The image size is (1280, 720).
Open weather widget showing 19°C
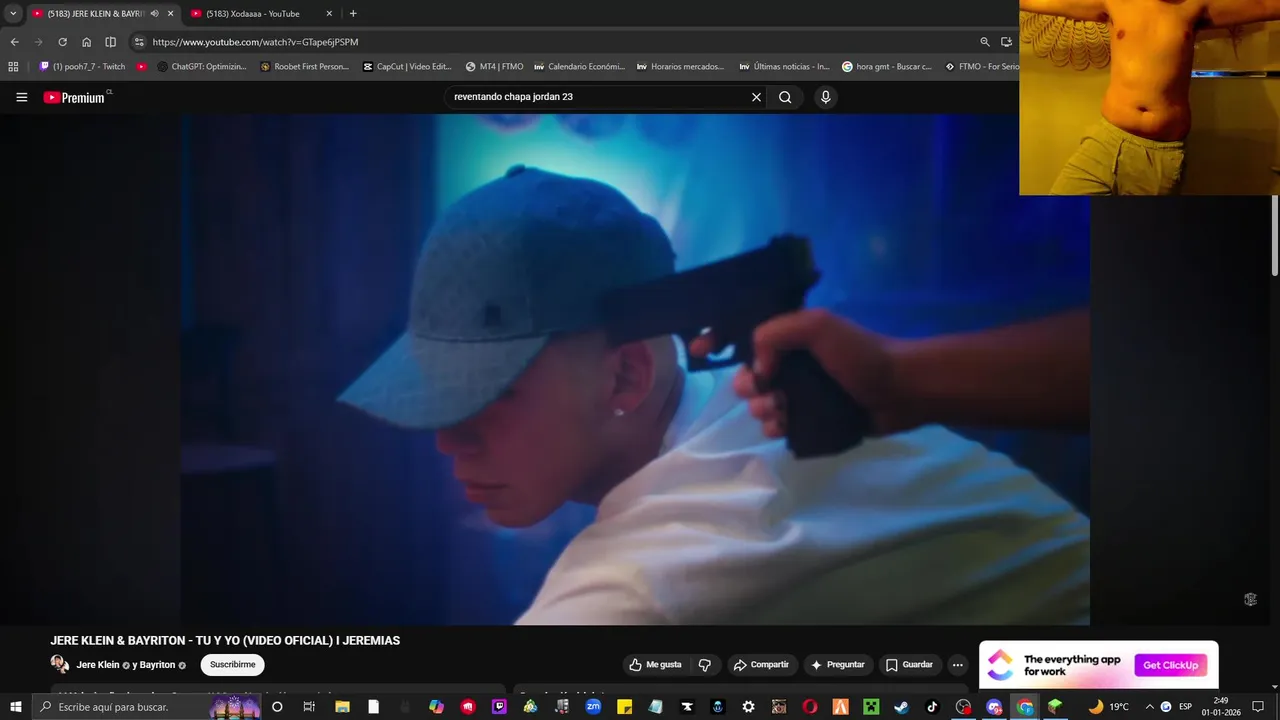(x=1108, y=707)
